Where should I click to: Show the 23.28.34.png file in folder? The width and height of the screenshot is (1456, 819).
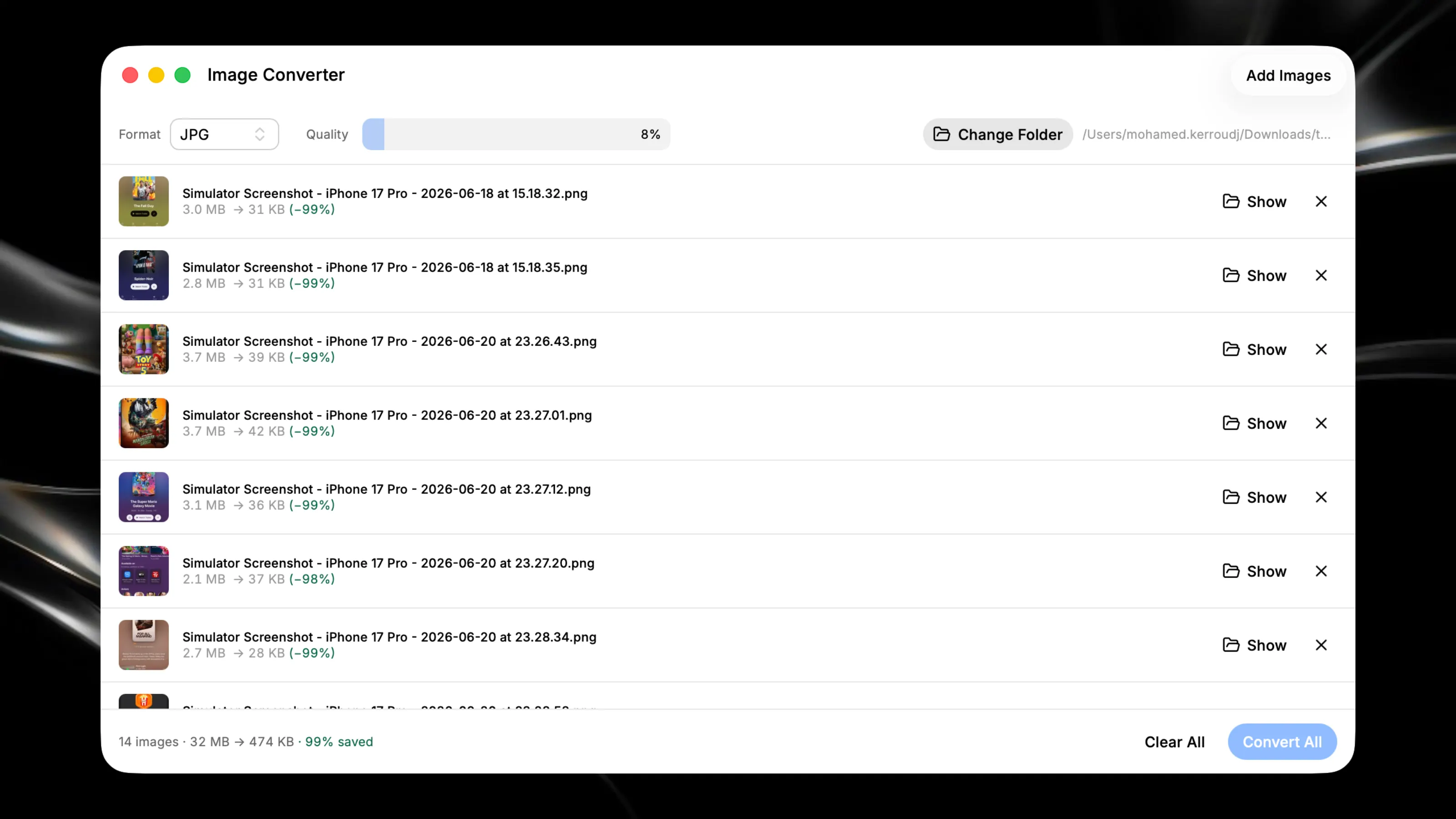click(x=1254, y=645)
